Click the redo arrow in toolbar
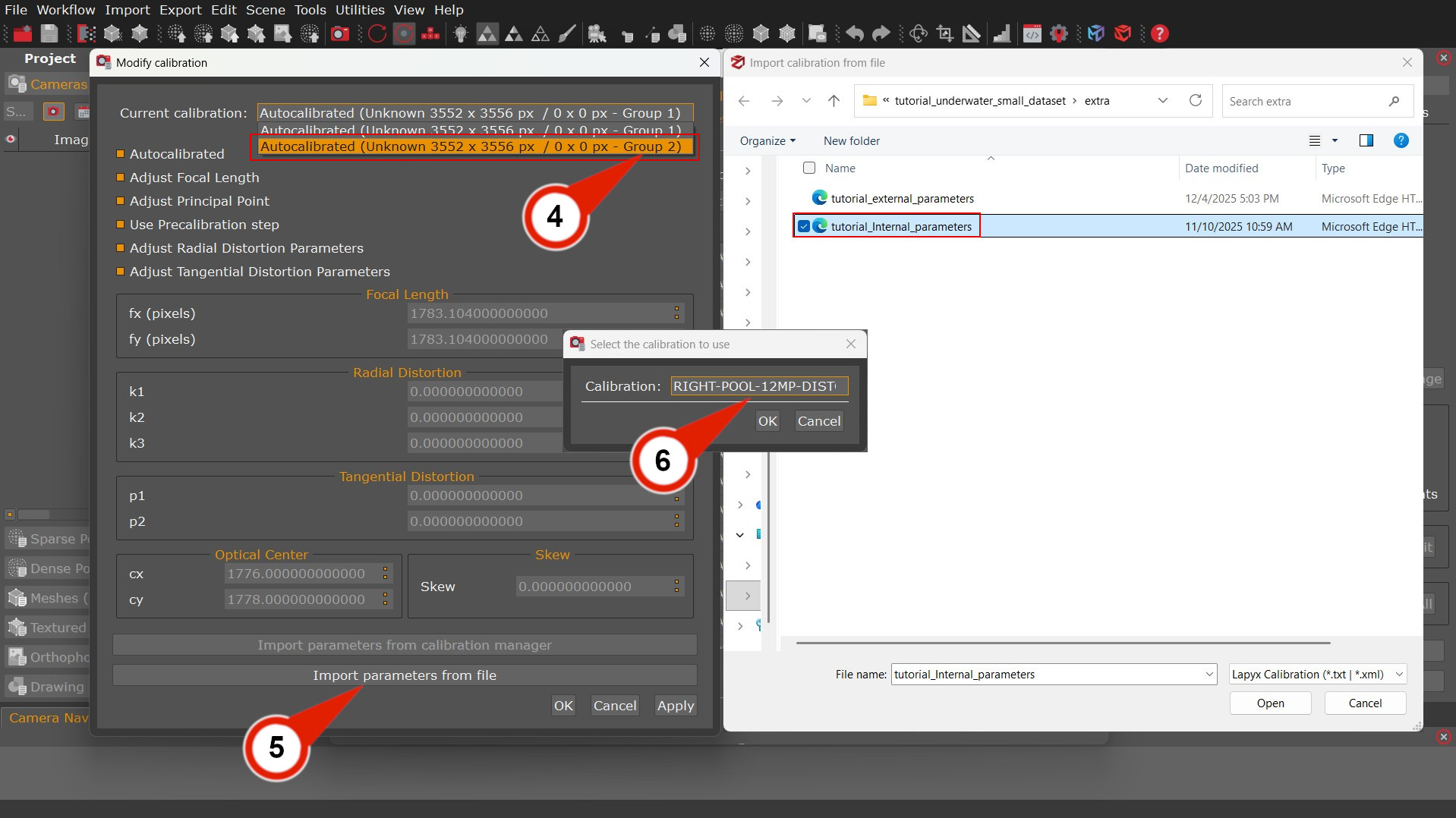Image resolution: width=1456 pixels, height=818 pixels. coord(881,33)
